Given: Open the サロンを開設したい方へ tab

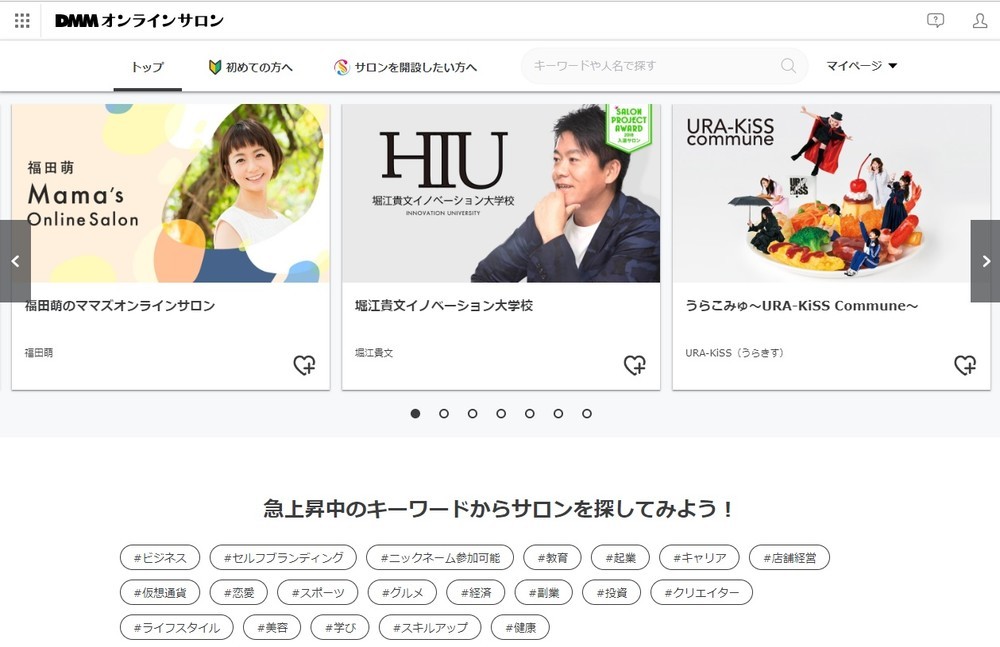Looking at the screenshot, I should coord(415,65).
